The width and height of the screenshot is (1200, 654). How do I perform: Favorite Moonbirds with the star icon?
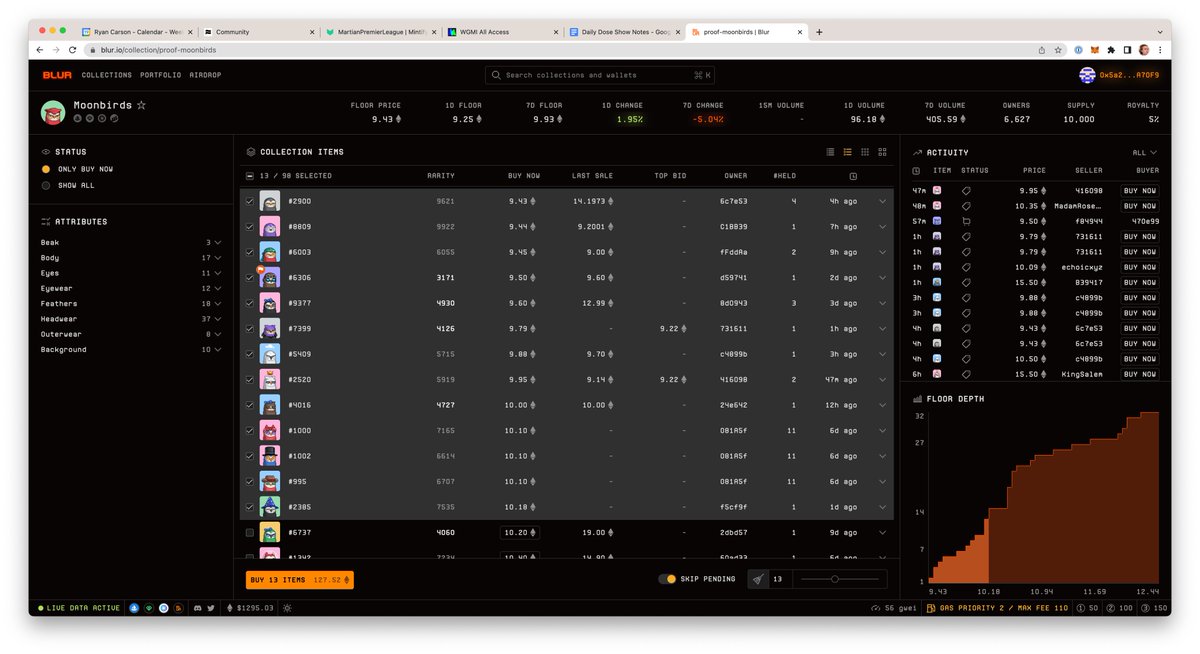[x=141, y=105]
